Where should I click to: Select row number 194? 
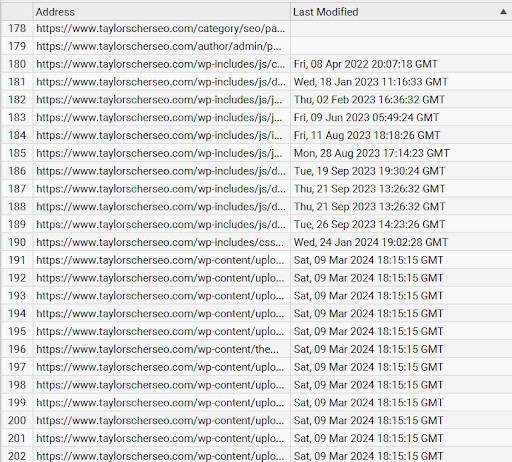click(17, 313)
